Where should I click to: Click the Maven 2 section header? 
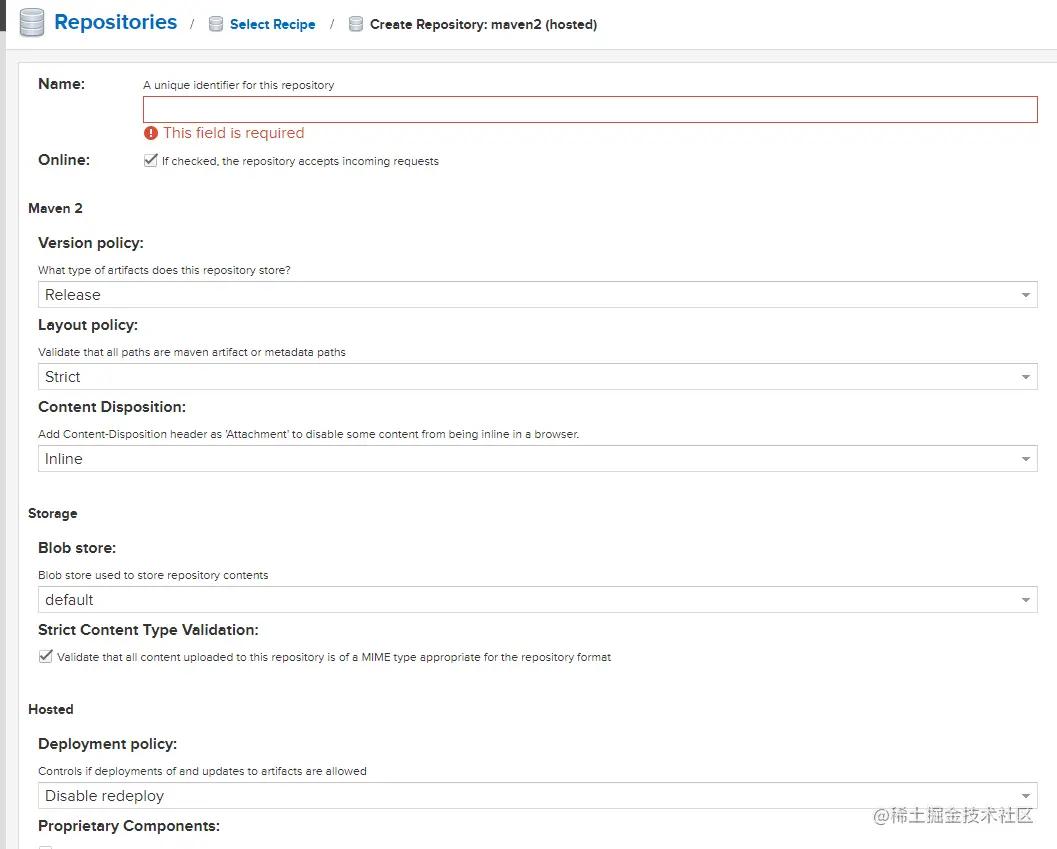pos(55,208)
